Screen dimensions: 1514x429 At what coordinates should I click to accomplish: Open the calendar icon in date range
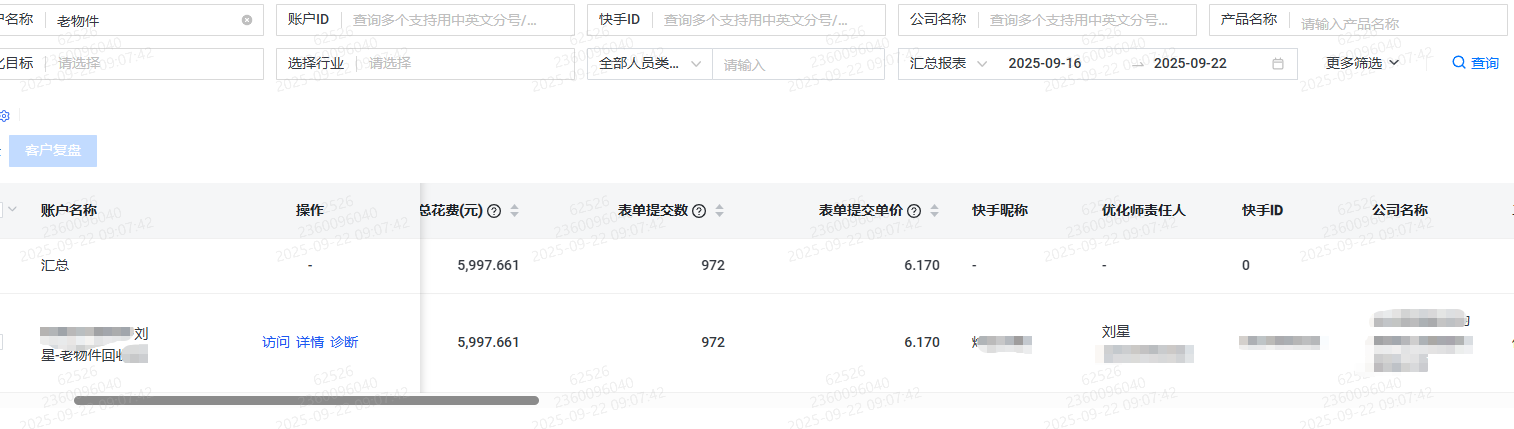tap(1277, 63)
